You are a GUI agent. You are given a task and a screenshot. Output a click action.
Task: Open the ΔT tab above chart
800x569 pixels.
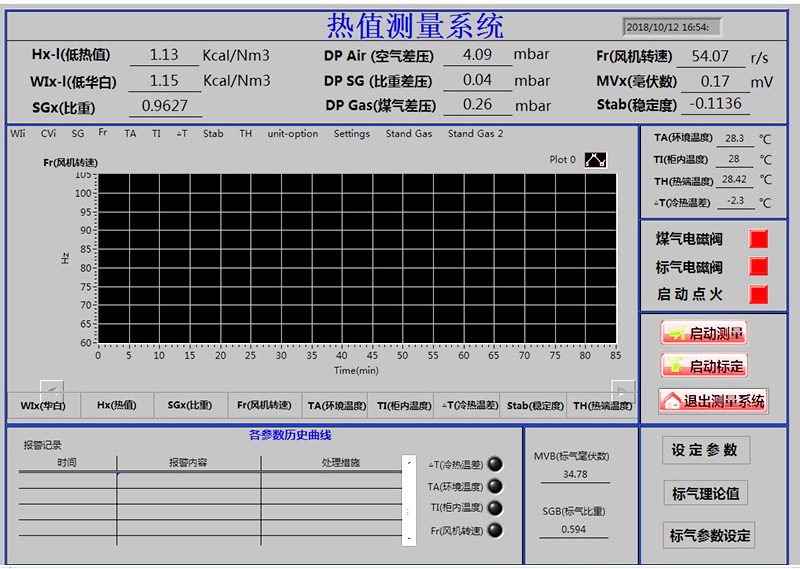coord(182,134)
